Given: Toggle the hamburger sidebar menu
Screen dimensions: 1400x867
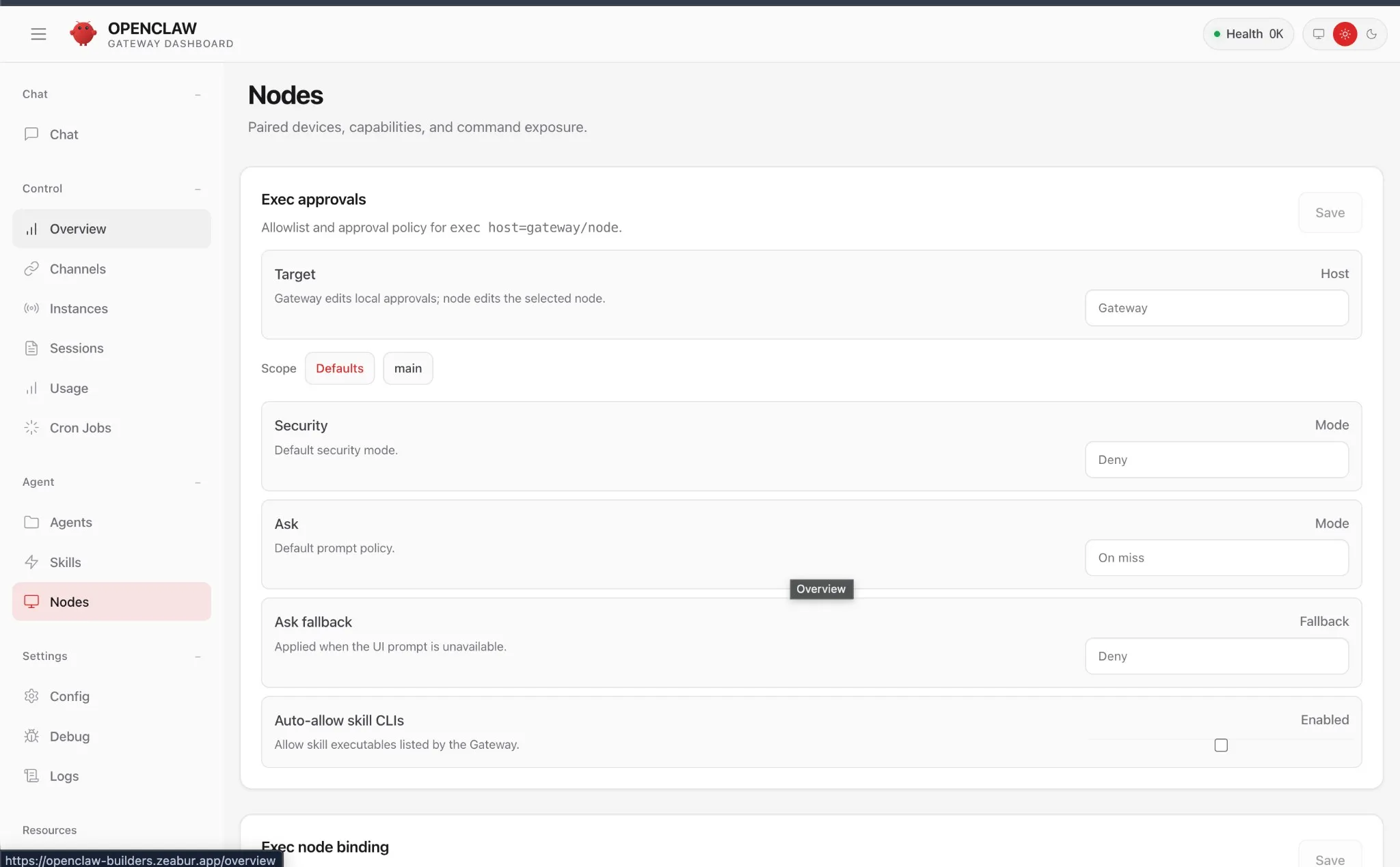Looking at the screenshot, I should pos(38,34).
